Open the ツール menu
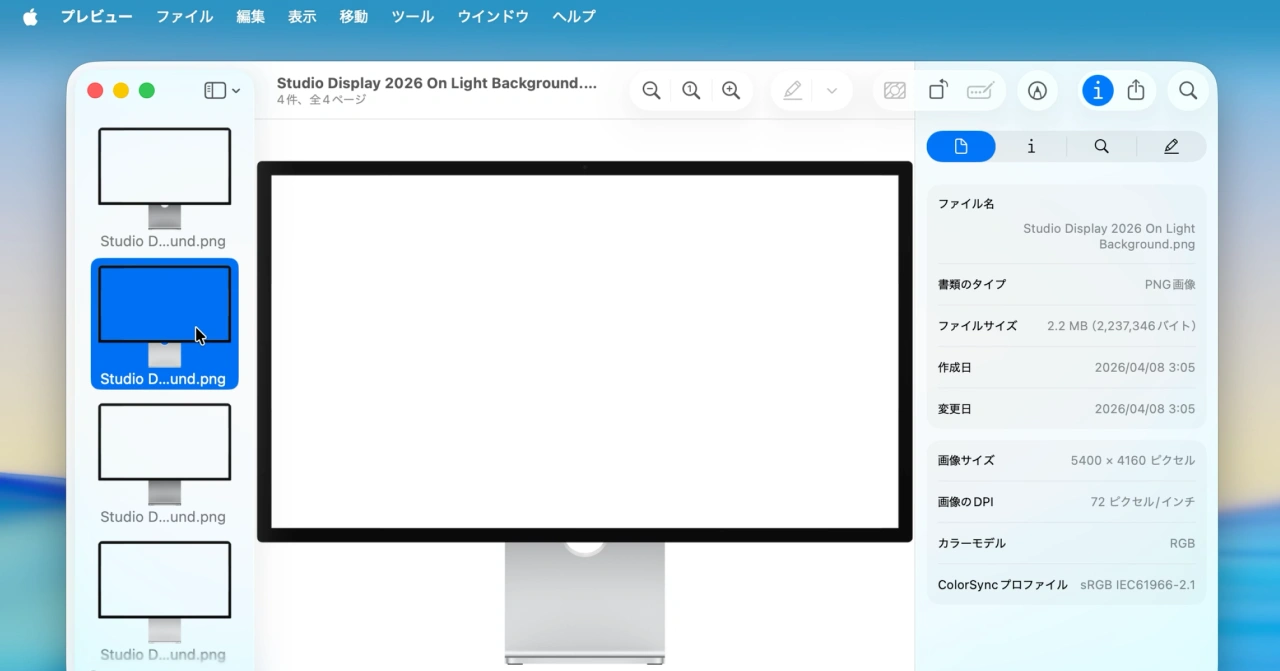The height and width of the screenshot is (671, 1280). pyautogui.click(x=411, y=16)
